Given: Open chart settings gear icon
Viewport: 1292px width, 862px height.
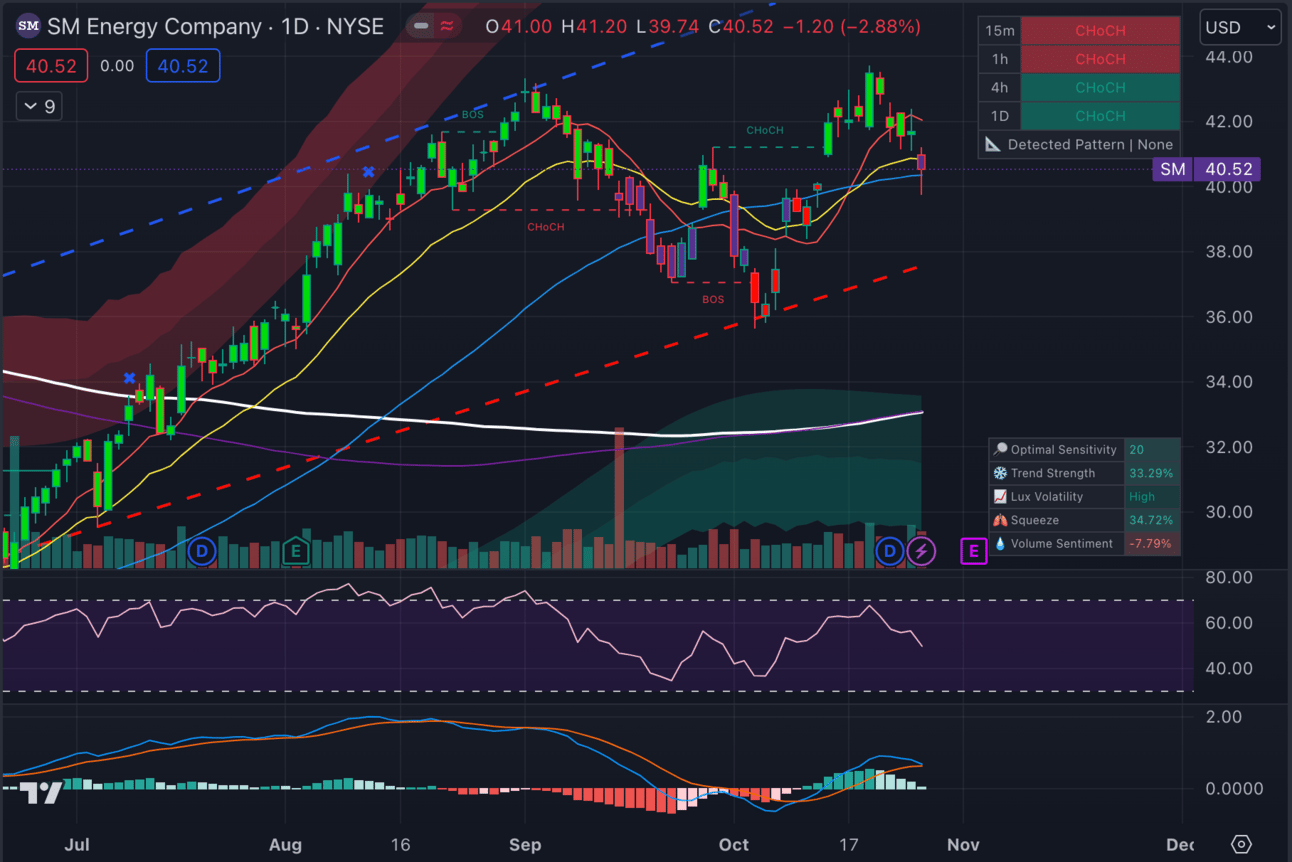Looking at the screenshot, I should (x=1241, y=844).
